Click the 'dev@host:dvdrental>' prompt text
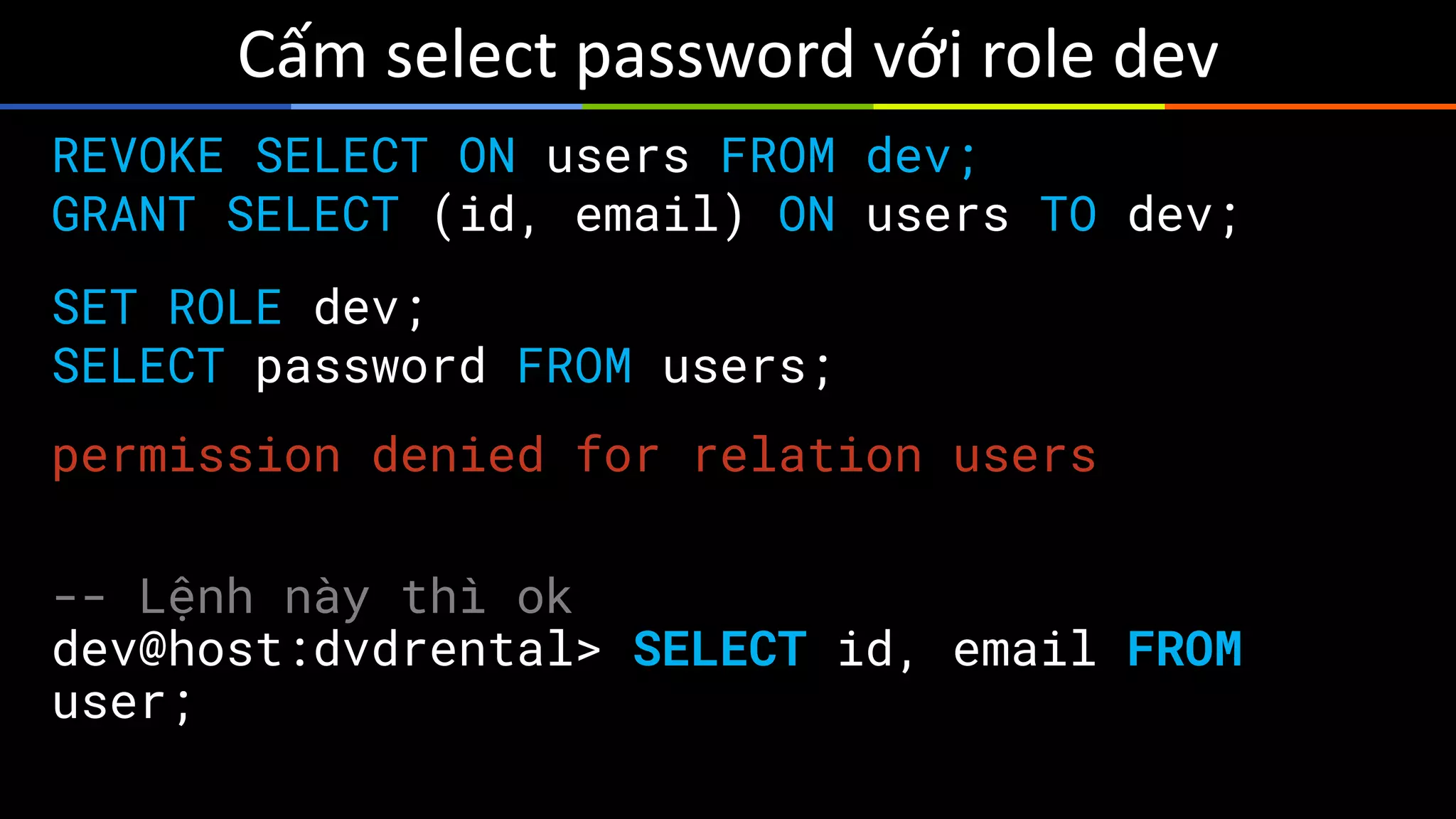 click(x=326, y=650)
